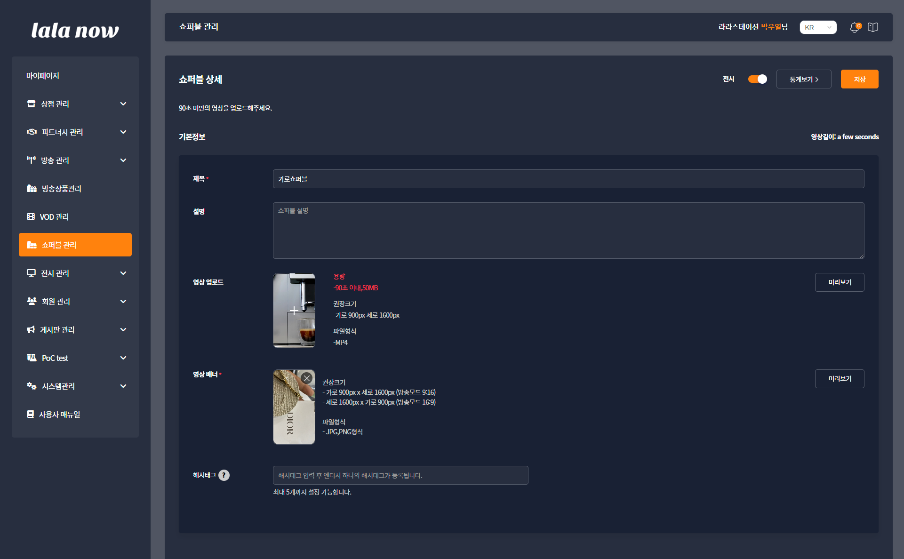Open notifications via the bell icon
This screenshot has width=904, height=559.
[855, 27]
